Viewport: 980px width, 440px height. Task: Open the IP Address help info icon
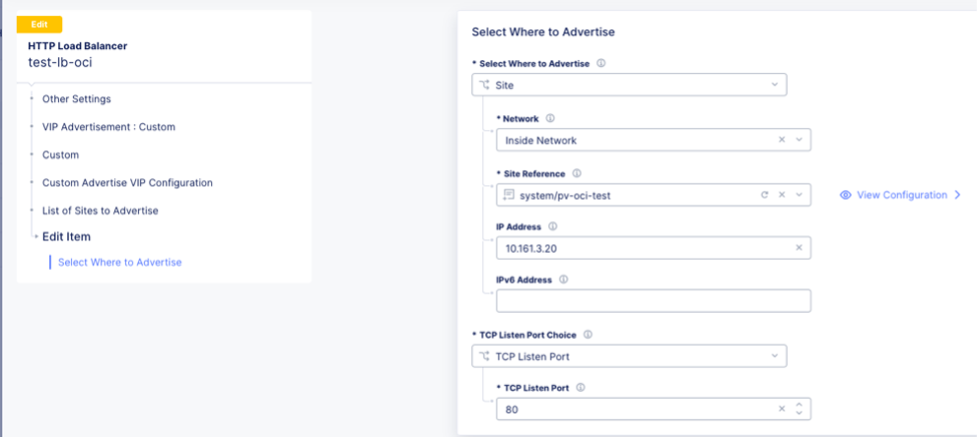(553, 227)
